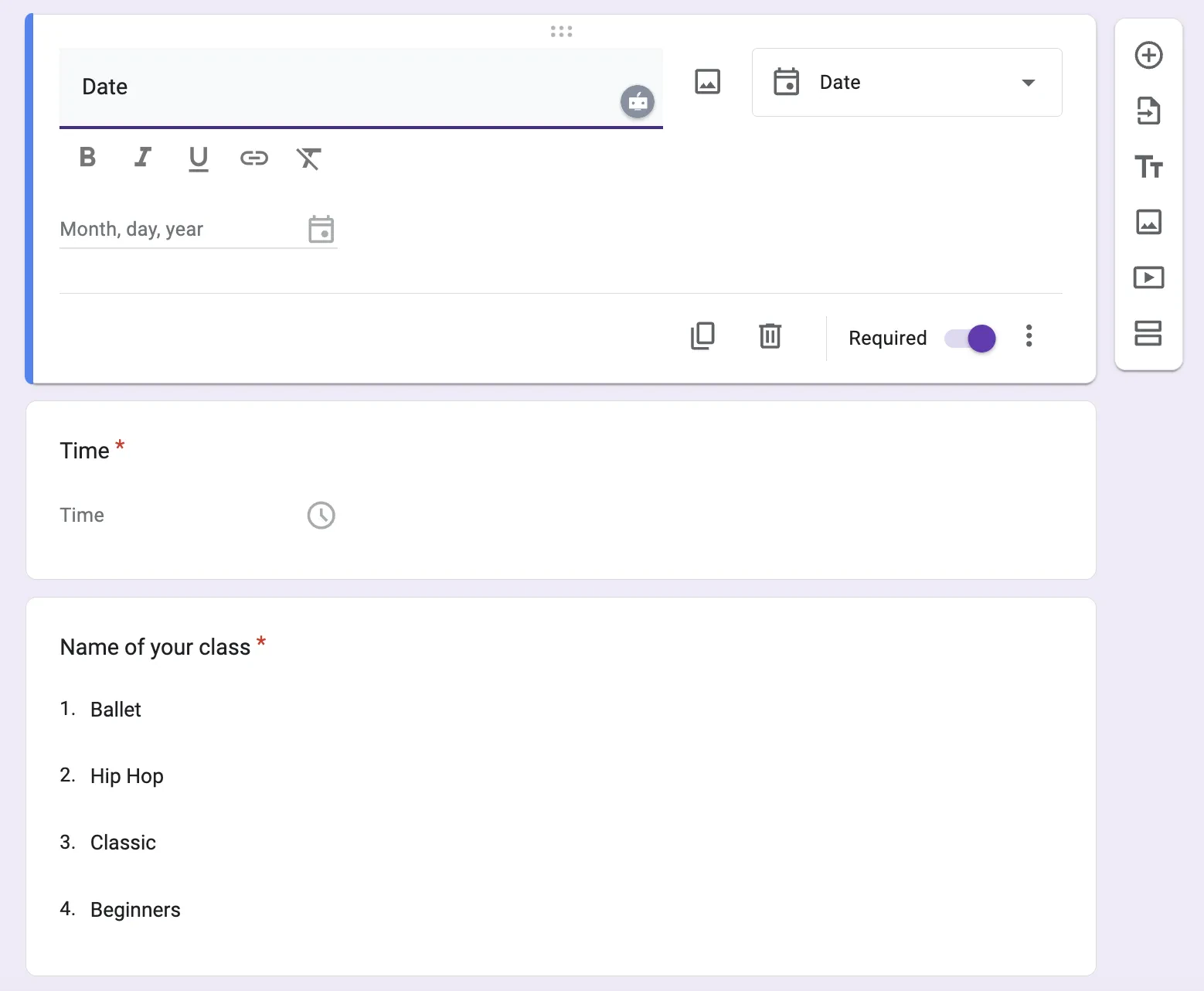Open the Date question type dropdown
Image resolution: width=1204 pixels, height=991 pixels.
pyautogui.click(x=906, y=82)
